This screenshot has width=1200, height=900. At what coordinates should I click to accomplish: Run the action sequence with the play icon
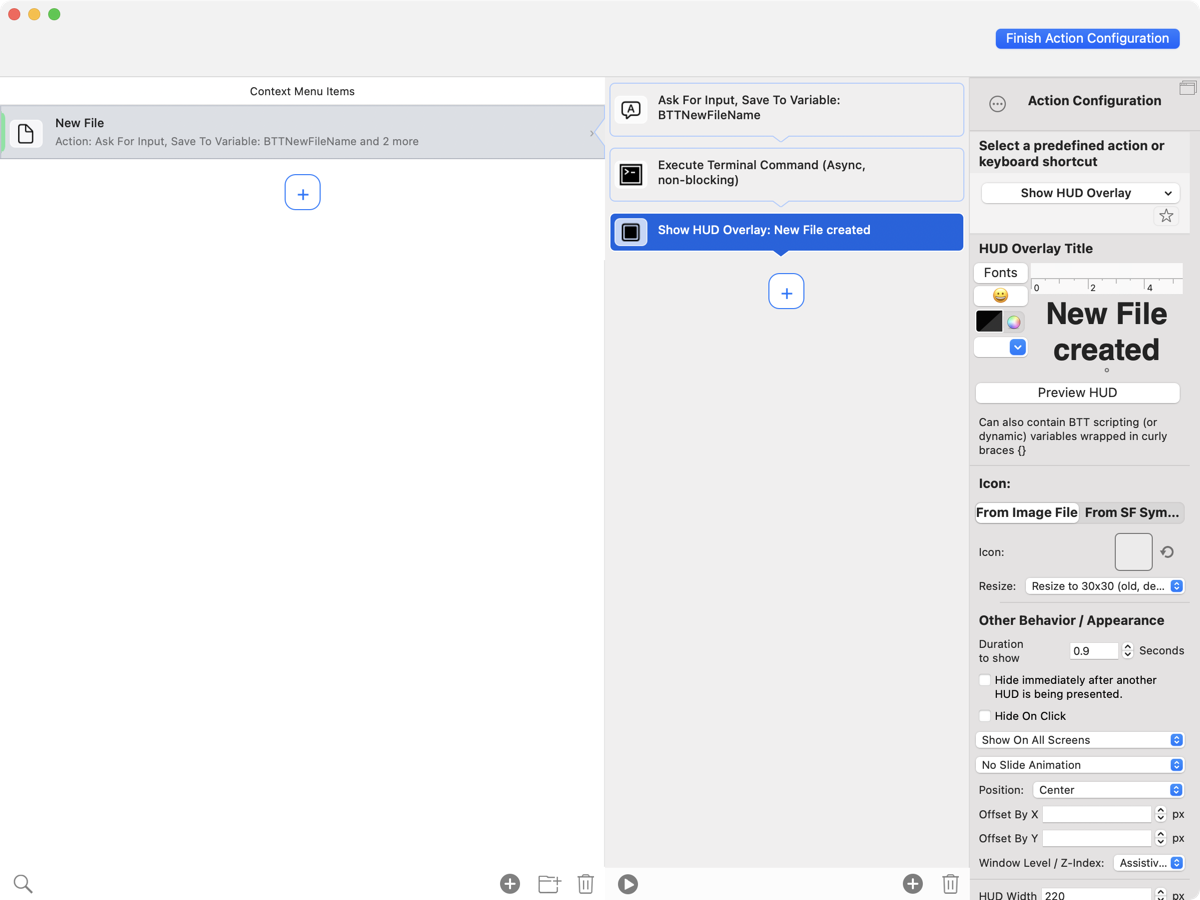click(x=627, y=884)
